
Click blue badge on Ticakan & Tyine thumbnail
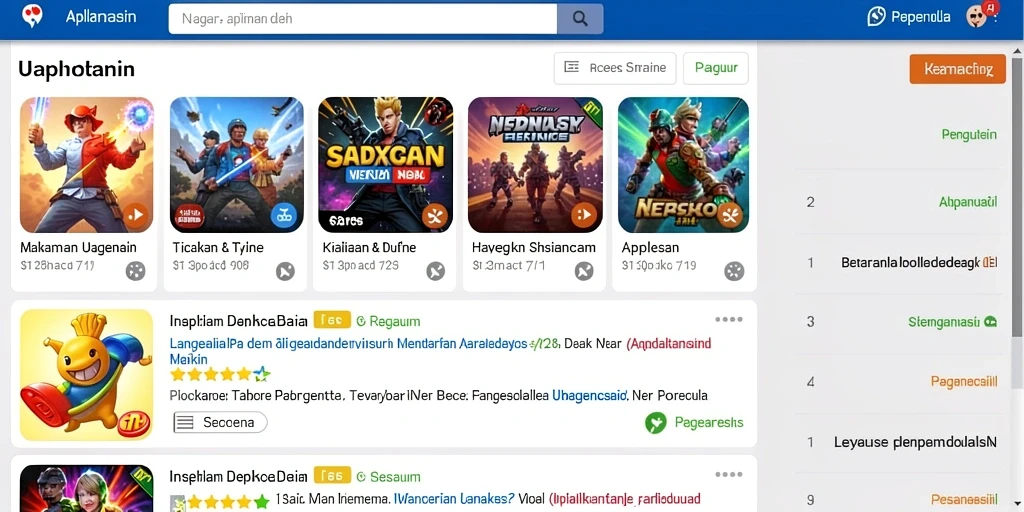tap(283, 214)
